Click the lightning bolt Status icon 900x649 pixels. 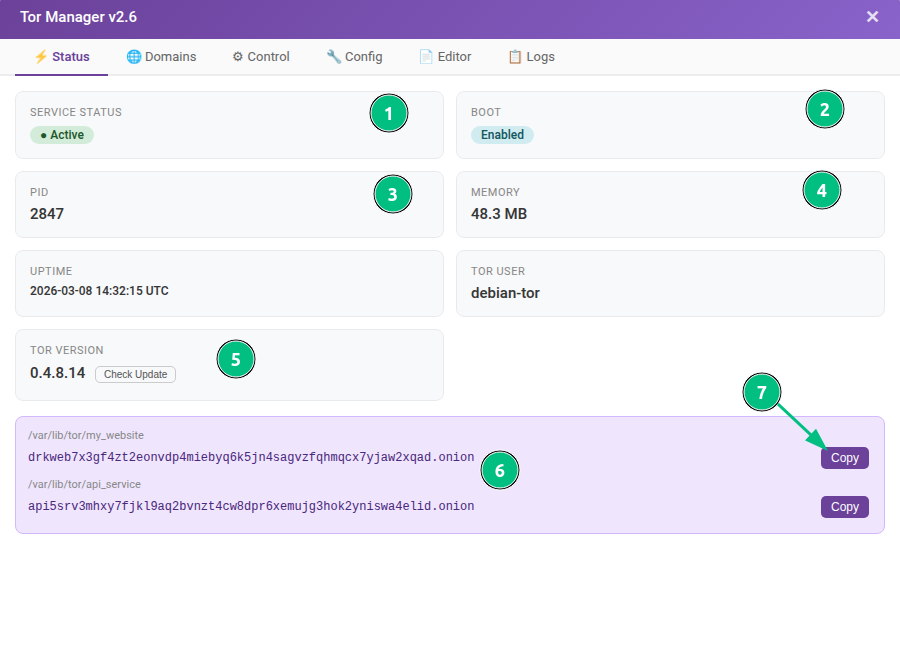41,56
